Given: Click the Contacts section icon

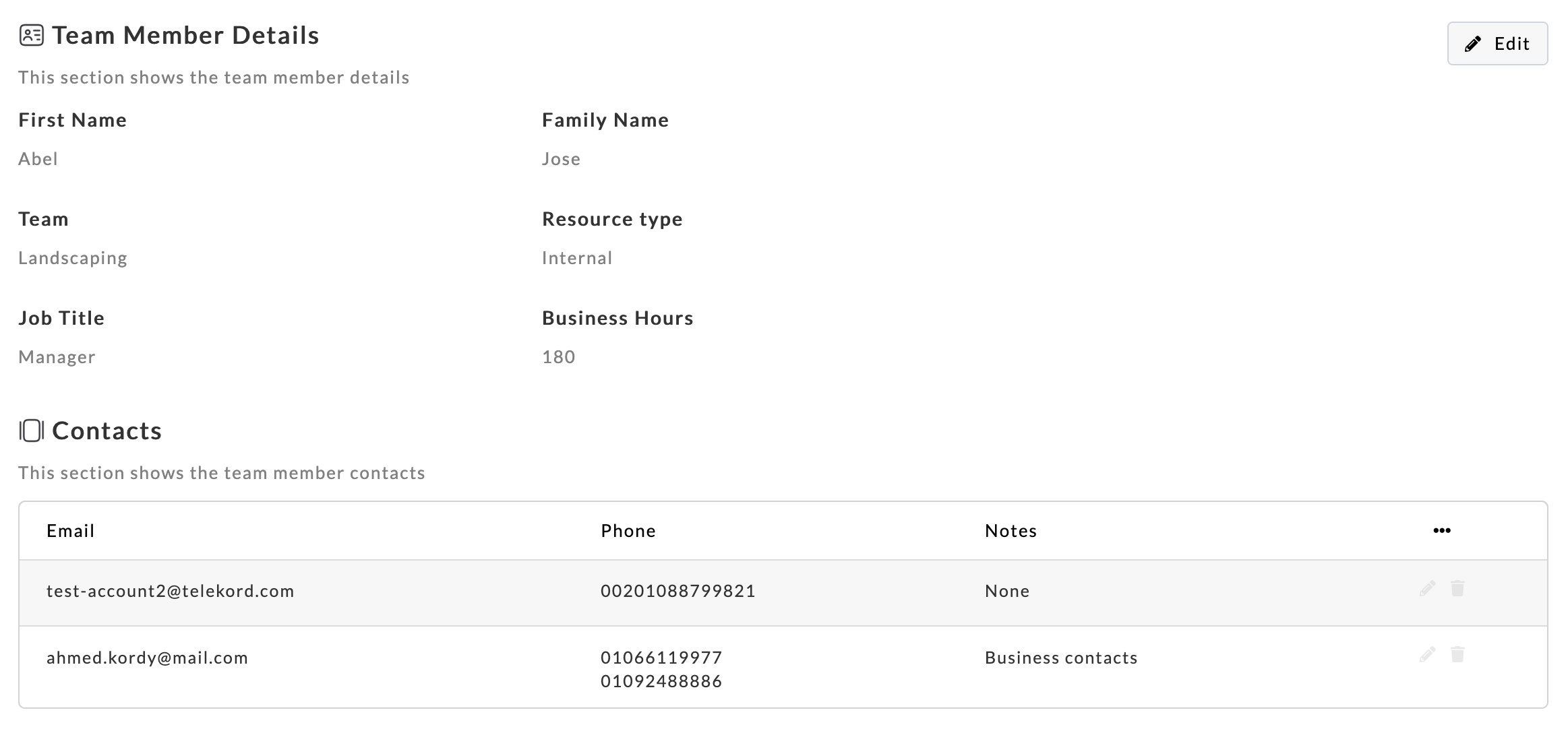Looking at the screenshot, I should [x=32, y=431].
